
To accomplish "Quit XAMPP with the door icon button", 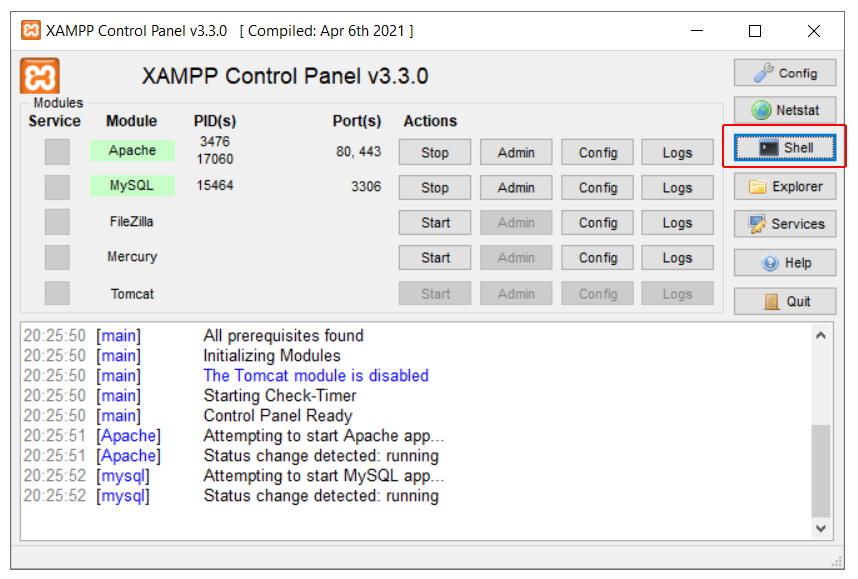I will [x=785, y=302].
